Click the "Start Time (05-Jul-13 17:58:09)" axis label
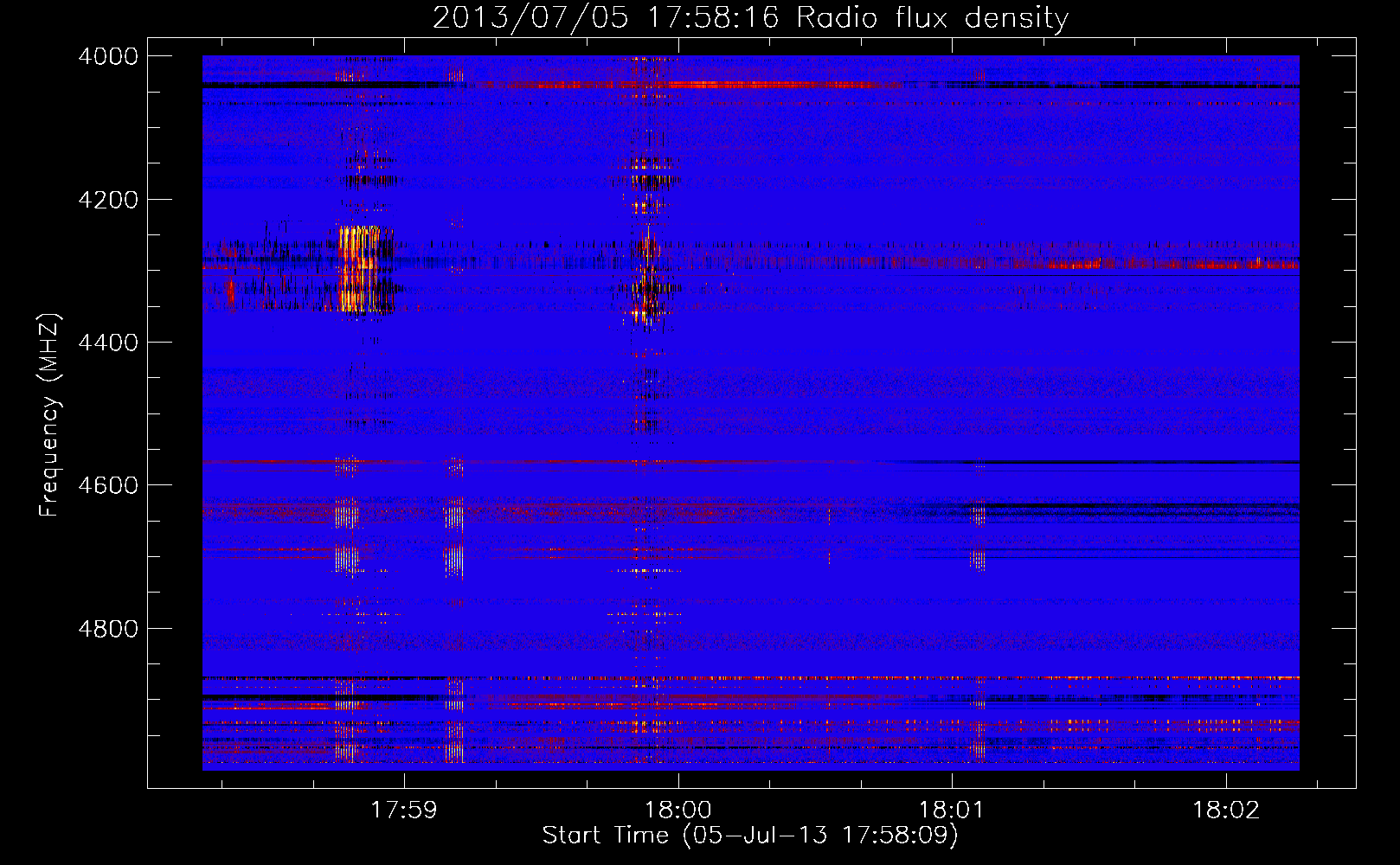 click(750, 836)
